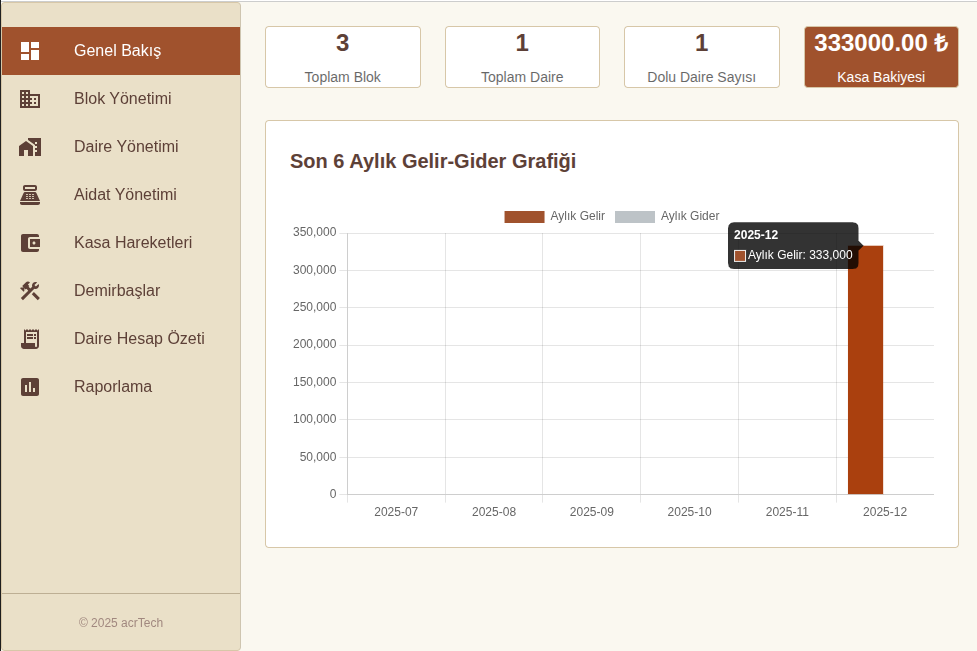Screen dimensions: 977x651
Task: Open the Kasa Bakiyesi card
Action: (x=880, y=56)
